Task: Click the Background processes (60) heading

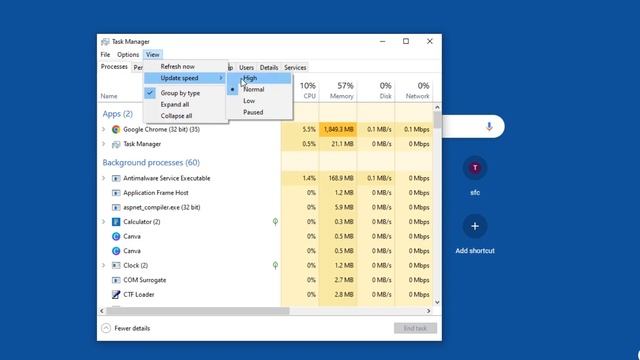Action: [x=151, y=162]
